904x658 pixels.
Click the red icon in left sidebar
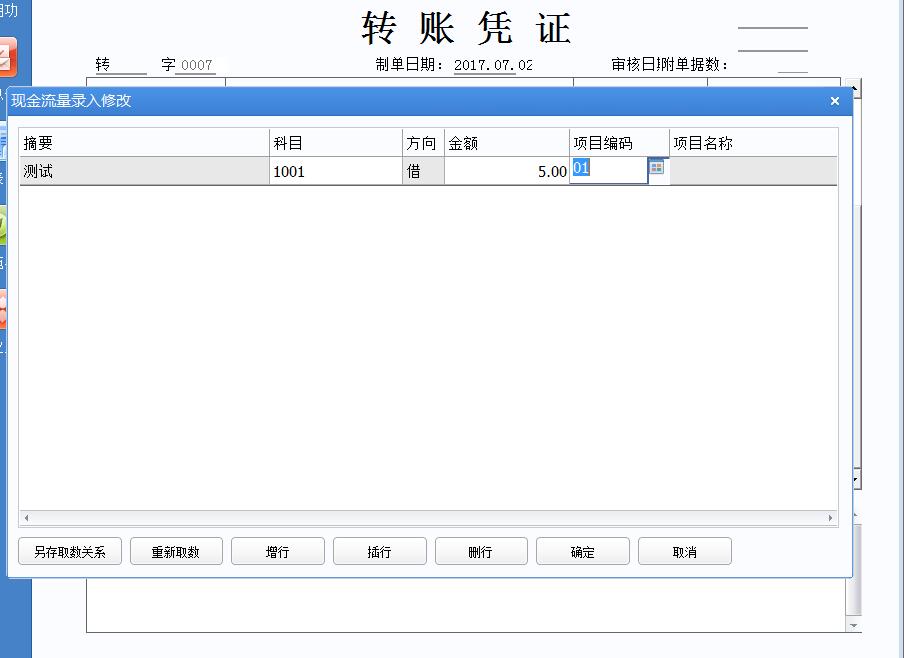click(x=7, y=56)
